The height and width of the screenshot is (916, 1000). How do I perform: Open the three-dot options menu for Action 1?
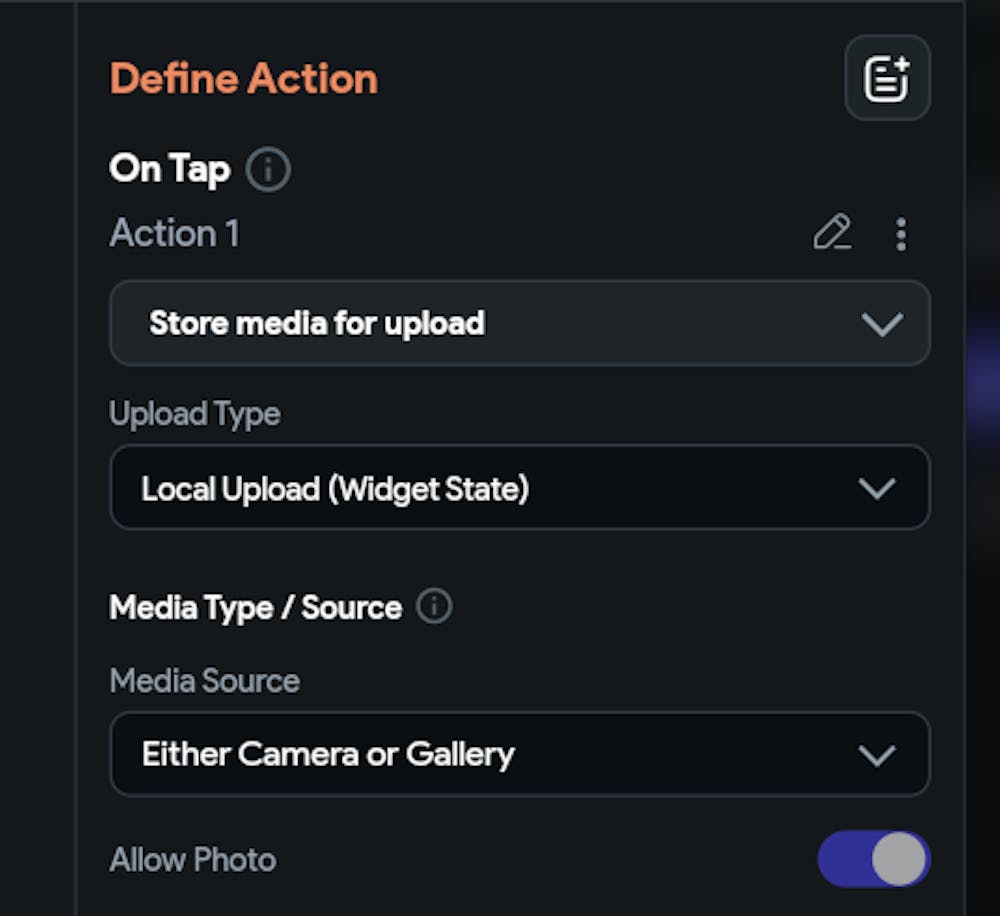point(901,234)
